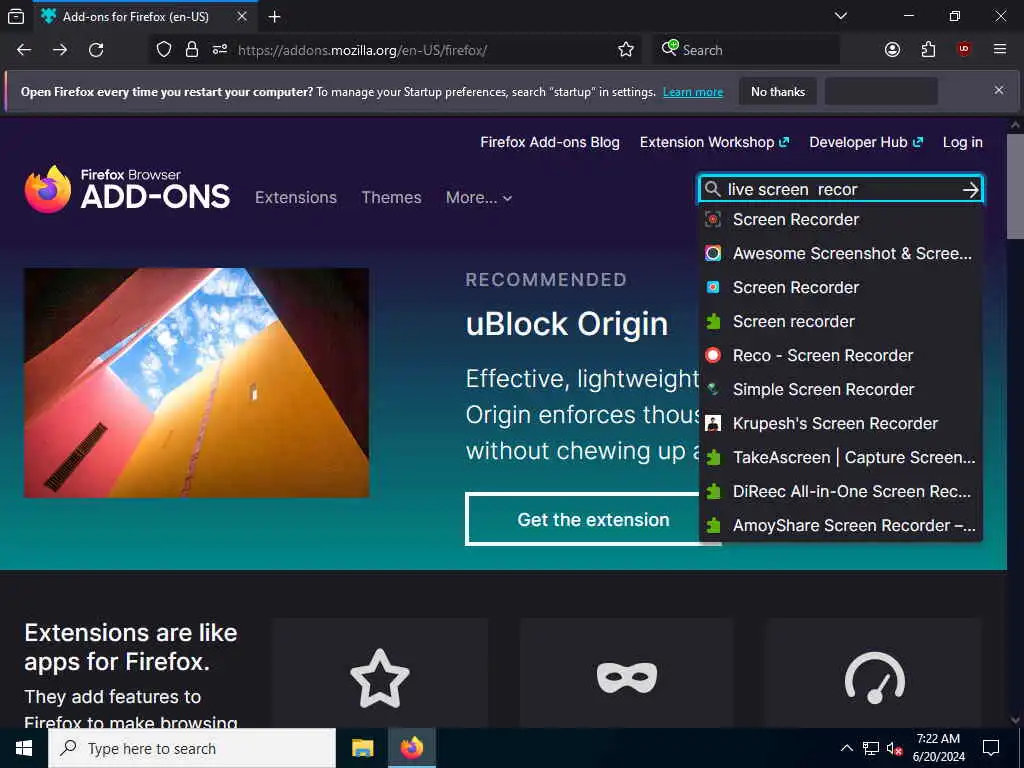Image resolution: width=1024 pixels, height=768 pixels.
Task: Click Log in
Action: (963, 142)
